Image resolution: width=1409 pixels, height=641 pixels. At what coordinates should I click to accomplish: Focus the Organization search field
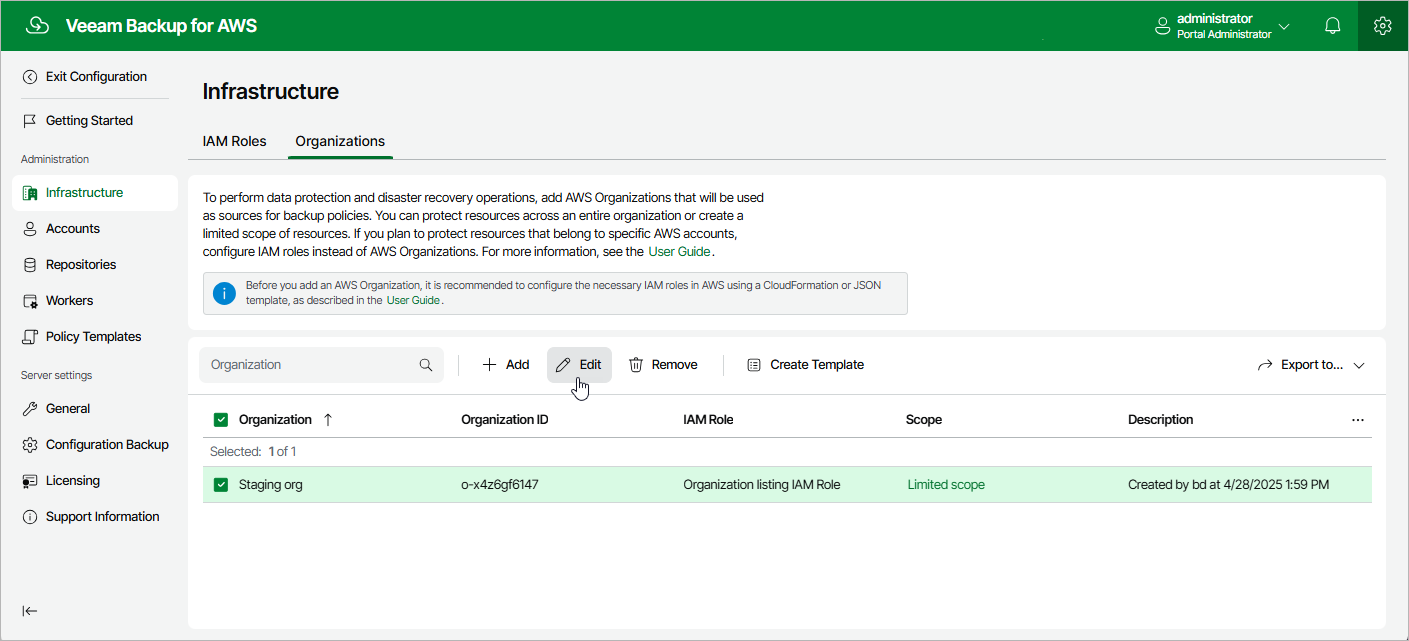click(321, 365)
